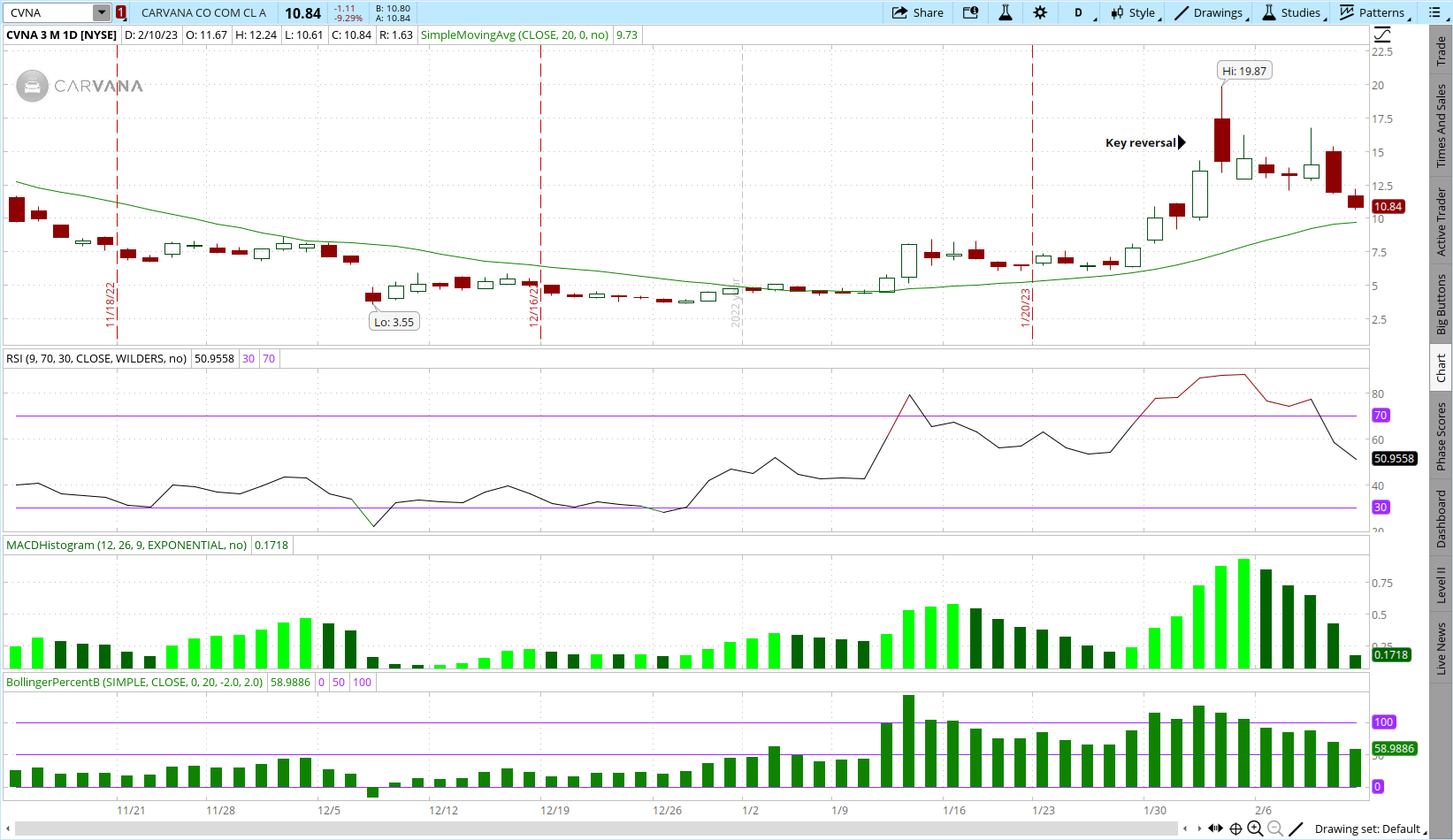The width and height of the screenshot is (1453, 840).
Task: Click the 10.84 last price tag
Action: (x=1388, y=206)
